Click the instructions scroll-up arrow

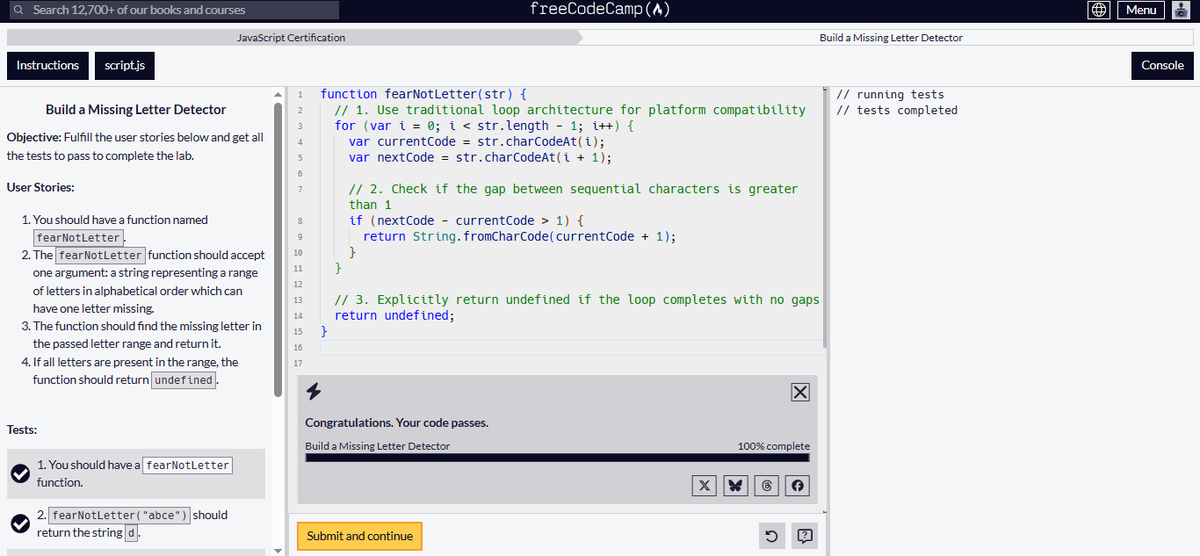[x=278, y=94]
